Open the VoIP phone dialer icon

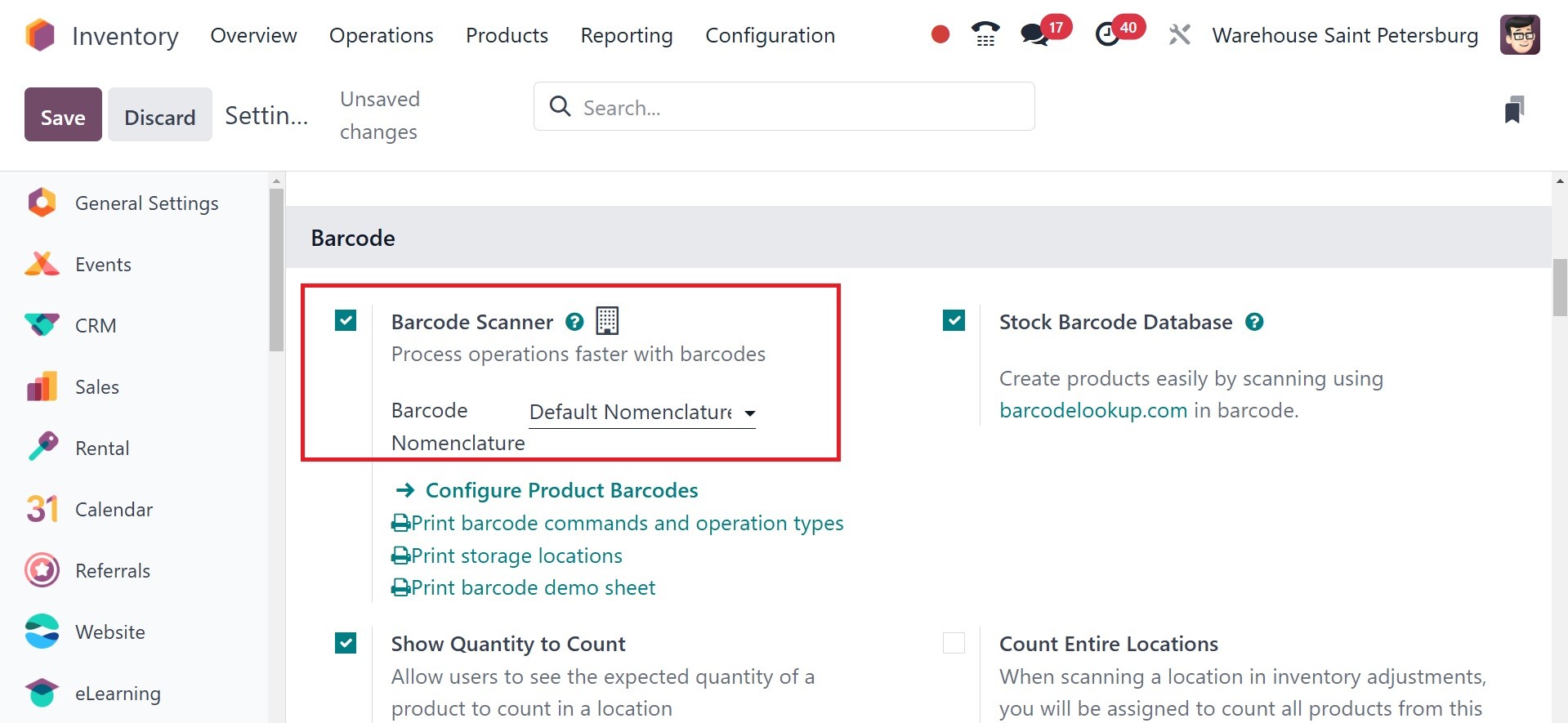(985, 34)
